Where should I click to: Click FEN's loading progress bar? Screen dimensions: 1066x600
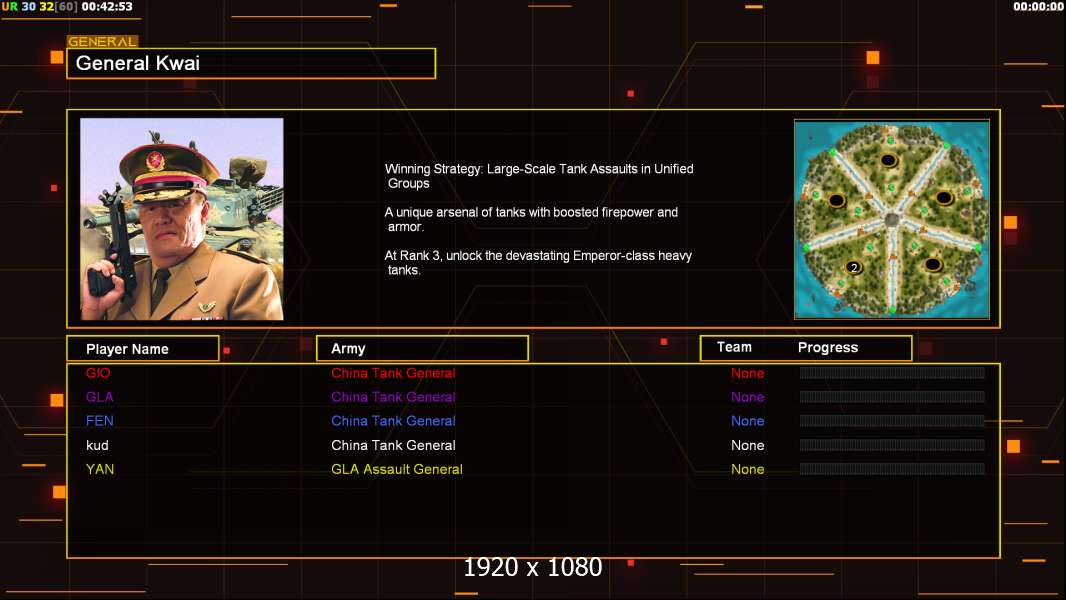click(892, 421)
